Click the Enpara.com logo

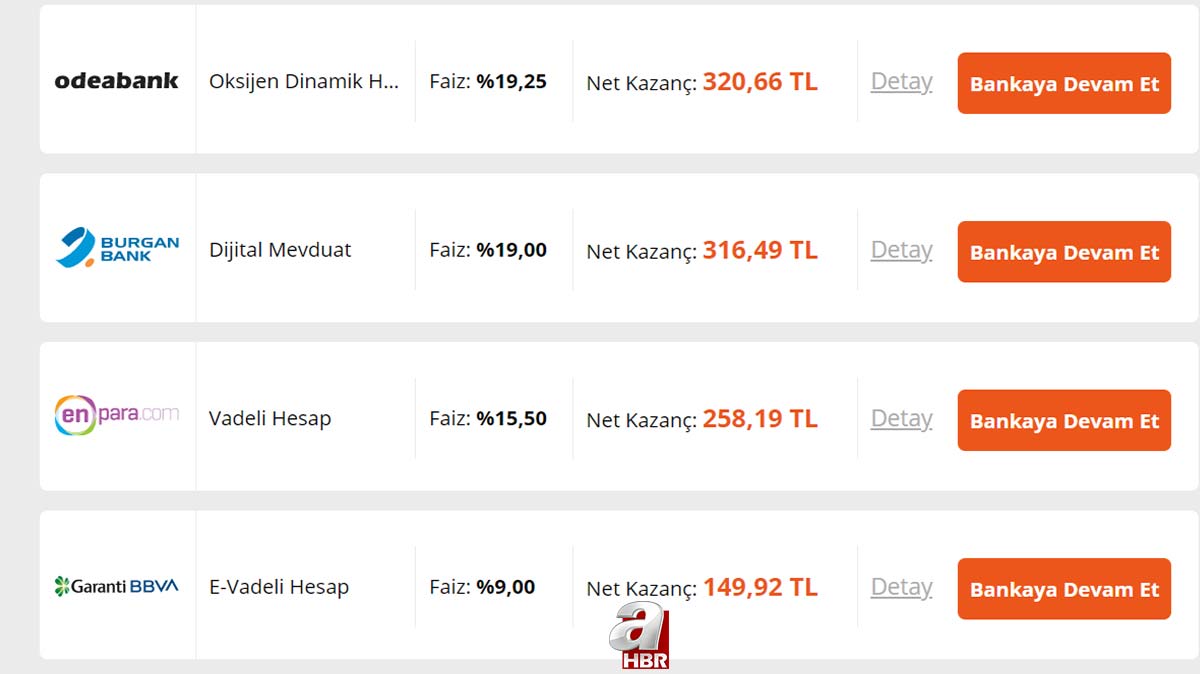(x=117, y=416)
